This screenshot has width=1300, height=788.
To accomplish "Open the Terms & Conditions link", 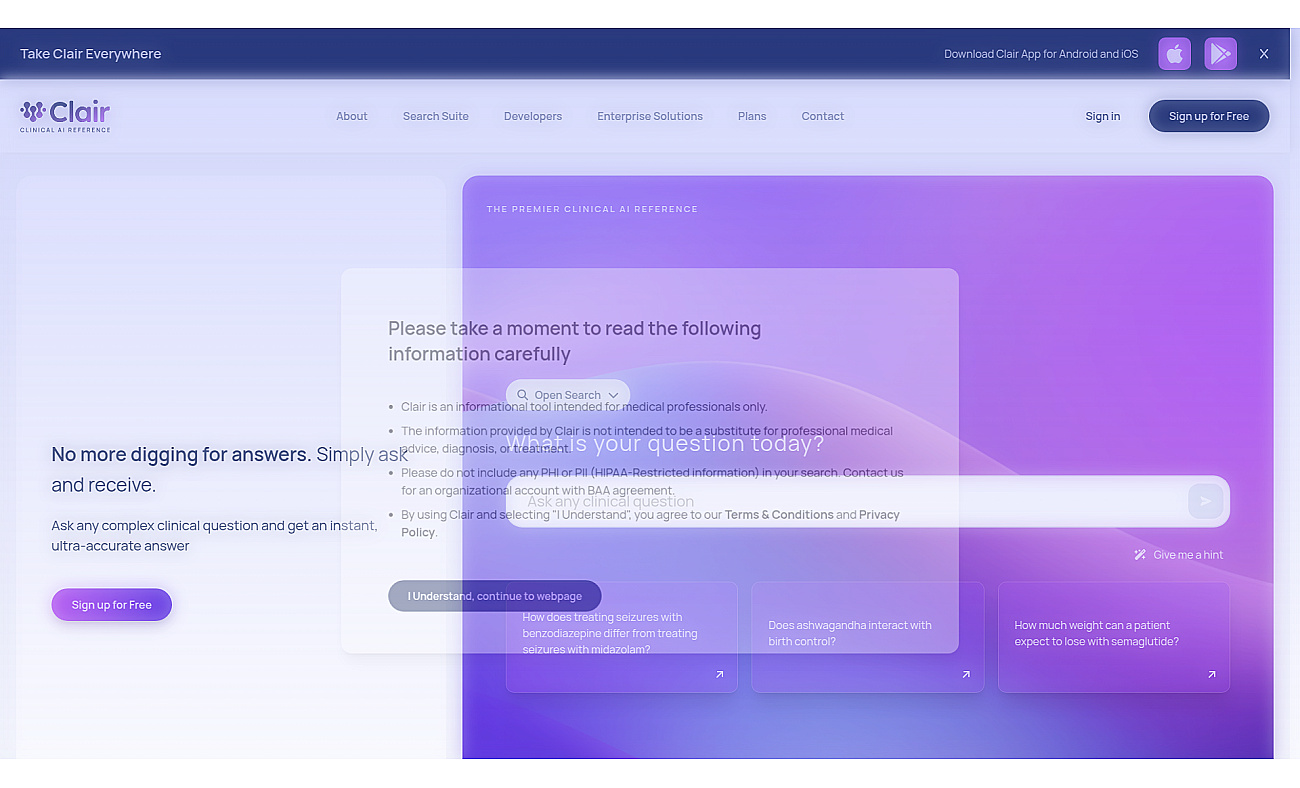I will click(779, 515).
